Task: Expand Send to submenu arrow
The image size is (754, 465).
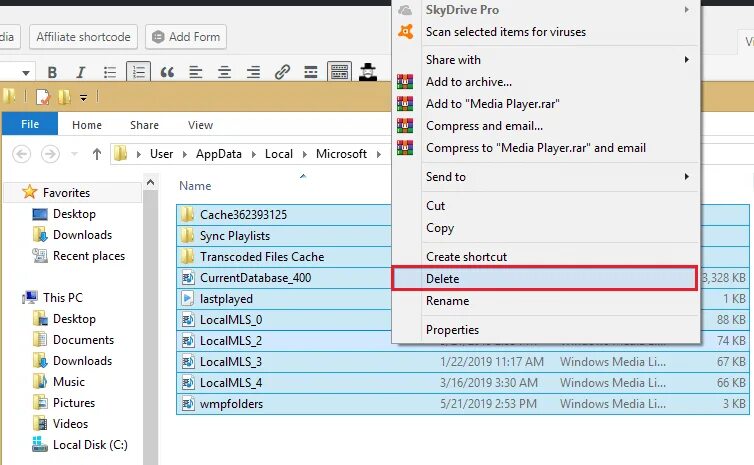Action: pyautogui.click(x=687, y=177)
